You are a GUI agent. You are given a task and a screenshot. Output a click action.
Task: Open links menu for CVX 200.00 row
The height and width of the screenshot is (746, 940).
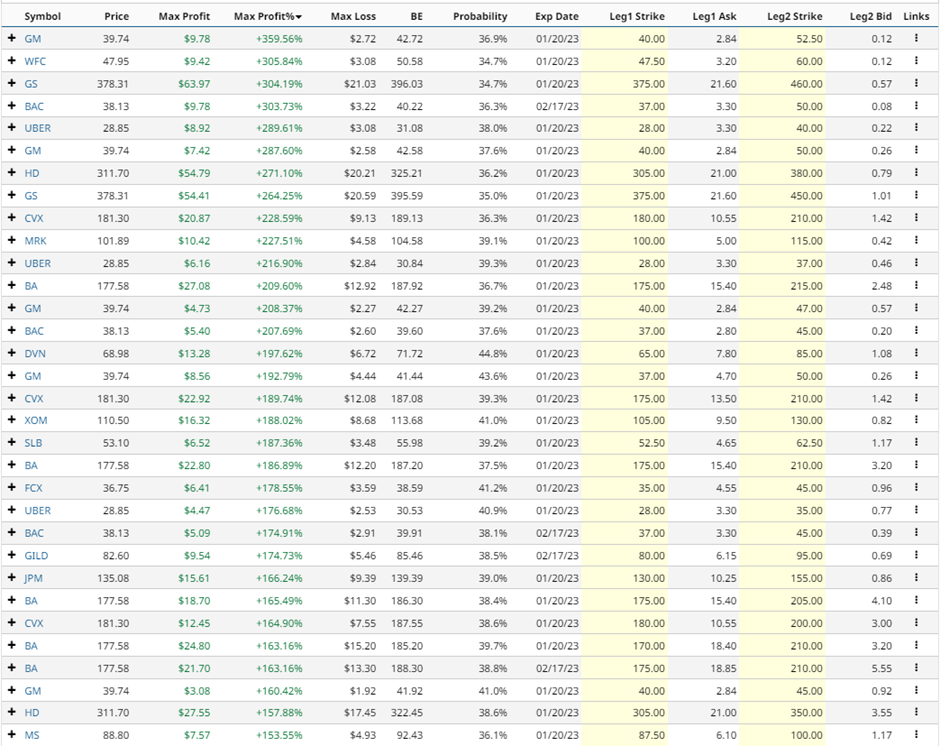click(x=916, y=622)
